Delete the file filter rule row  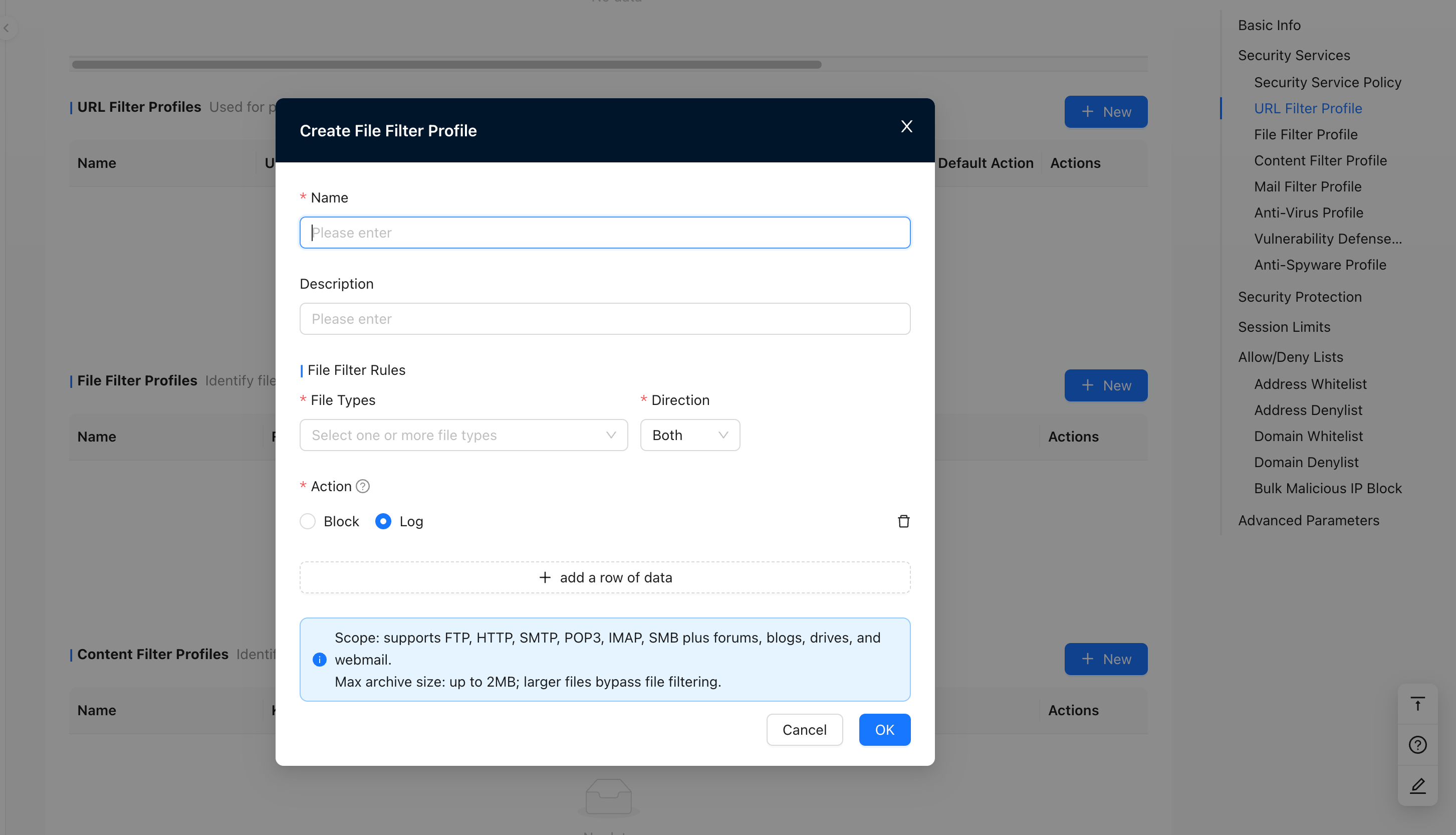coord(903,521)
